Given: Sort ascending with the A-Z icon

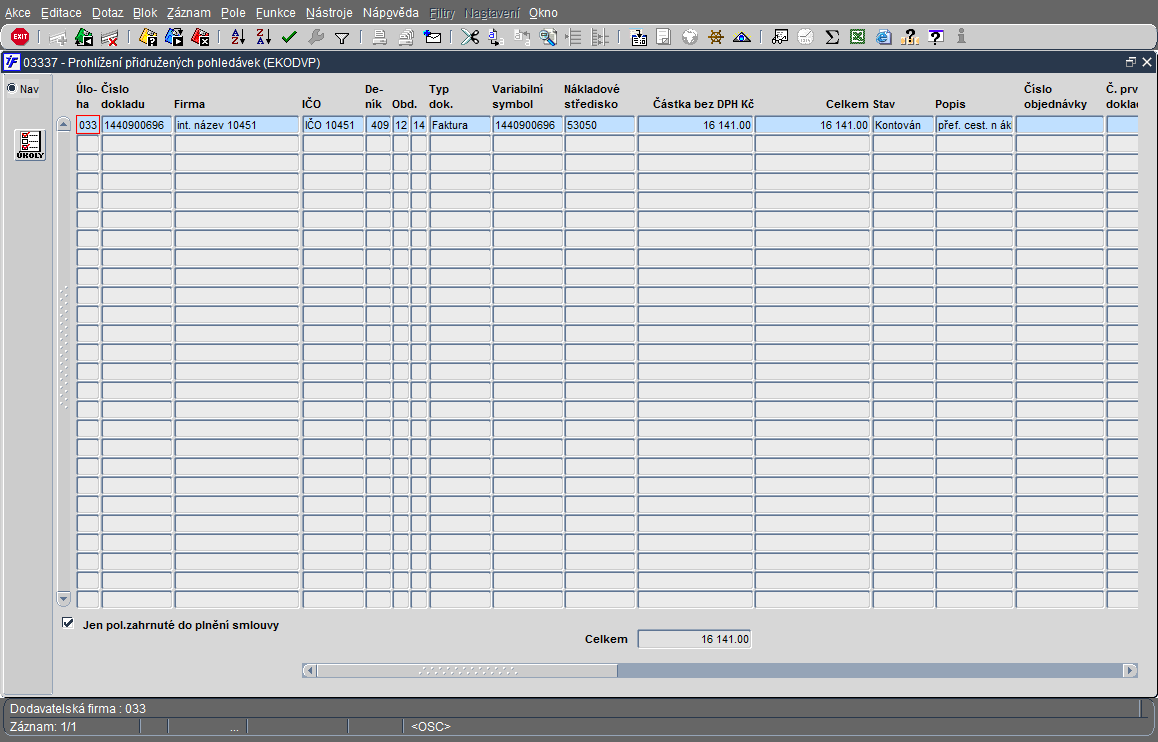Looking at the screenshot, I should click(238, 37).
